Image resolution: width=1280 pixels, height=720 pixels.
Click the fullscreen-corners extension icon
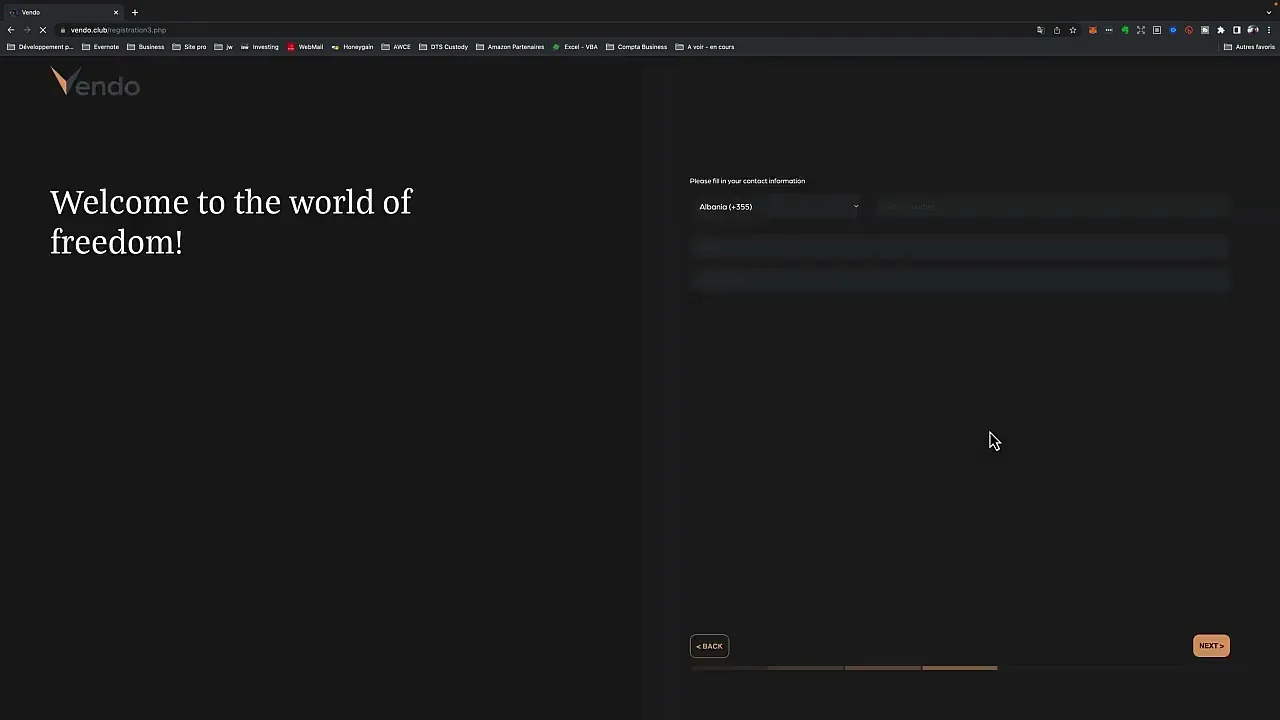(1141, 30)
